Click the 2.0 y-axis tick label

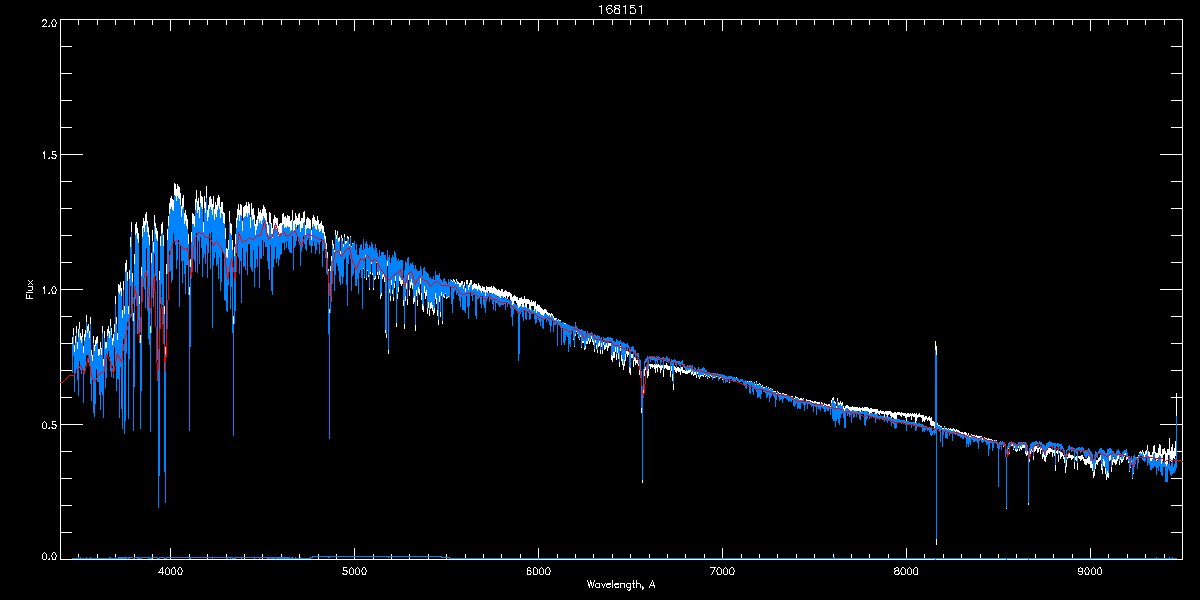coord(48,21)
